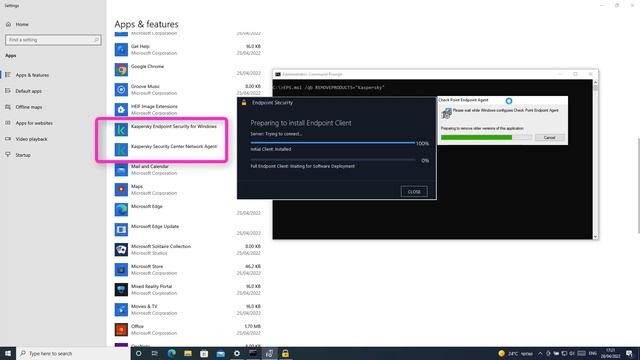Select the Mixed Reality Portal icon
The height and width of the screenshot is (360, 640).
121,289
